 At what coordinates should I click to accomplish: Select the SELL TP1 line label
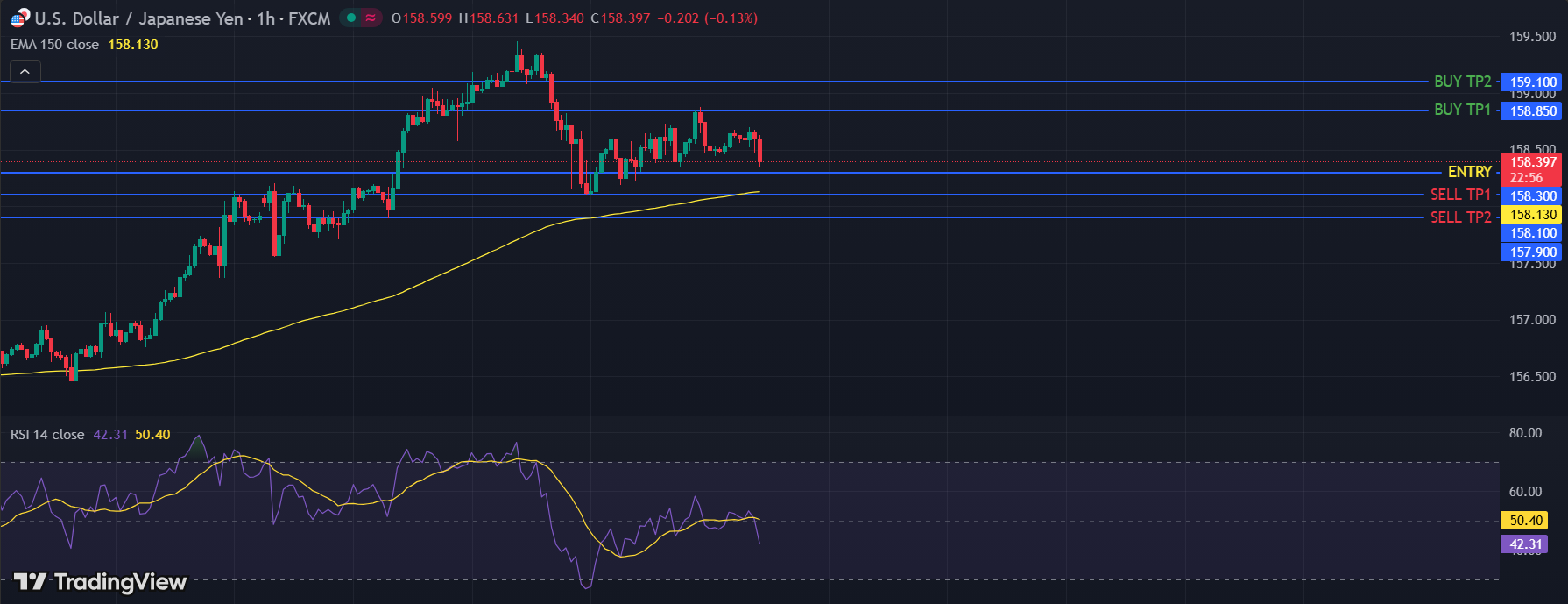coord(1460,195)
